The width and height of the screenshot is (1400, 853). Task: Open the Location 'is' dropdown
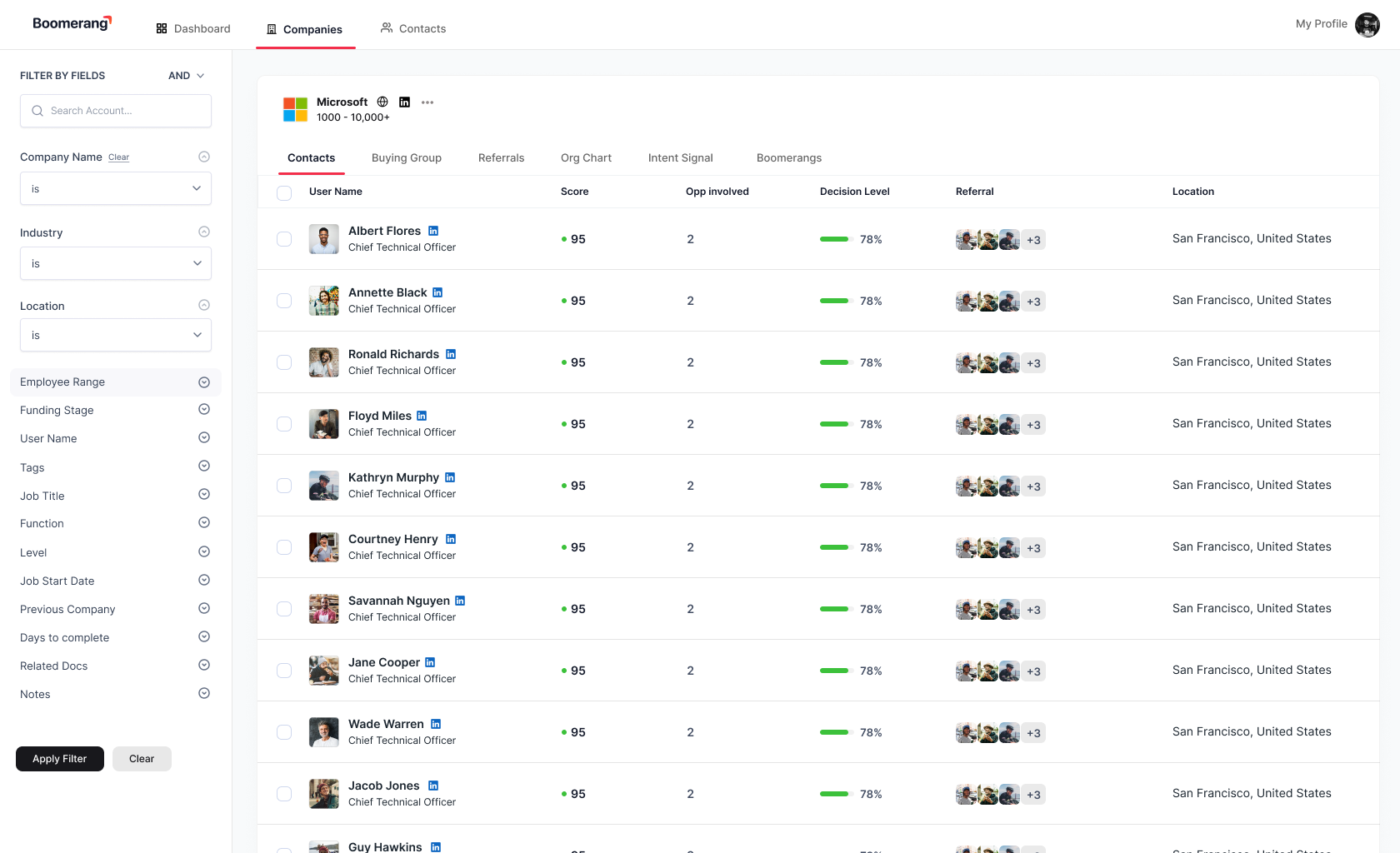[116, 335]
